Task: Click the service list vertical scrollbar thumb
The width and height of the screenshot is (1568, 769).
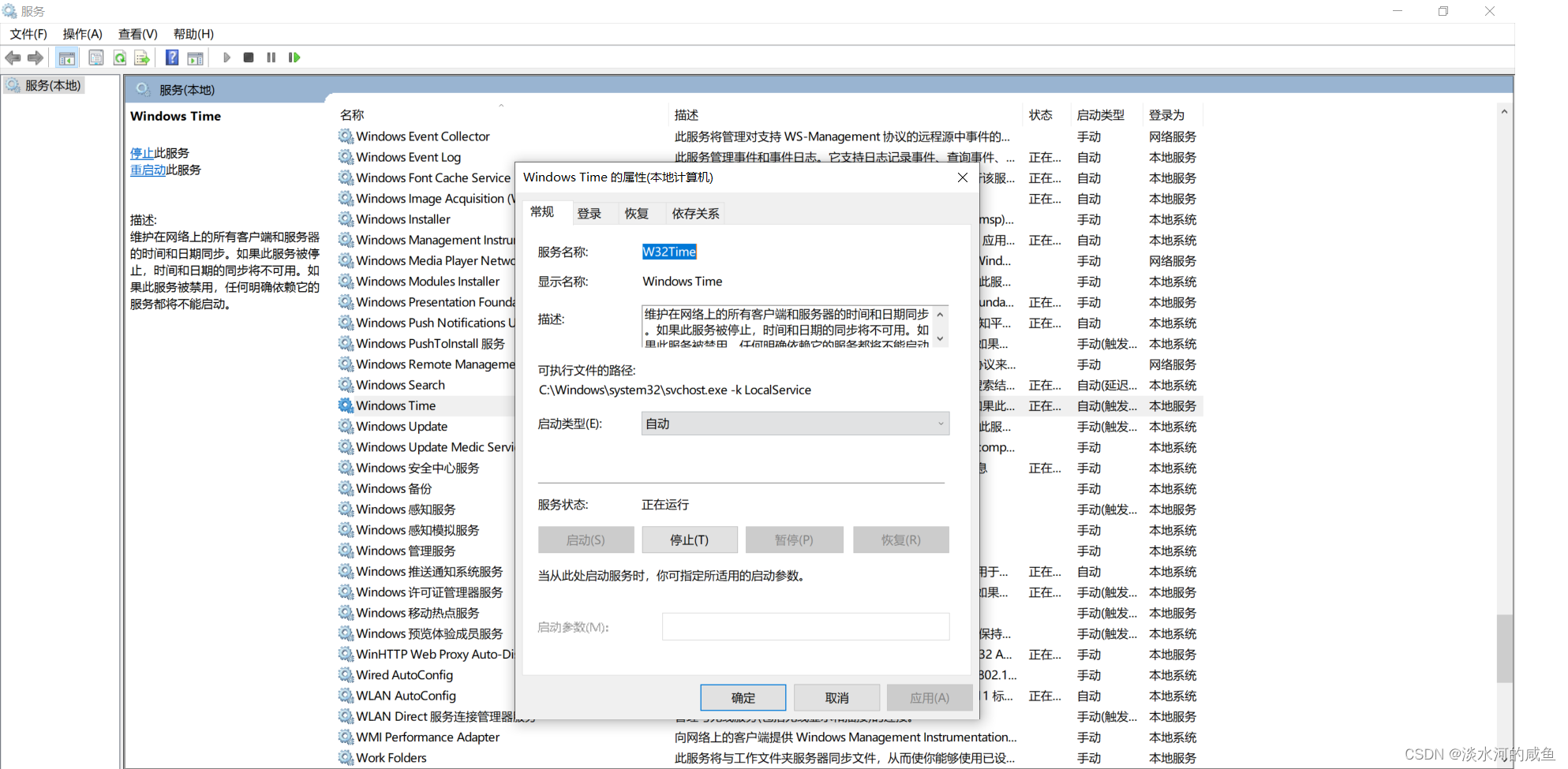Action: [x=1505, y=648]
